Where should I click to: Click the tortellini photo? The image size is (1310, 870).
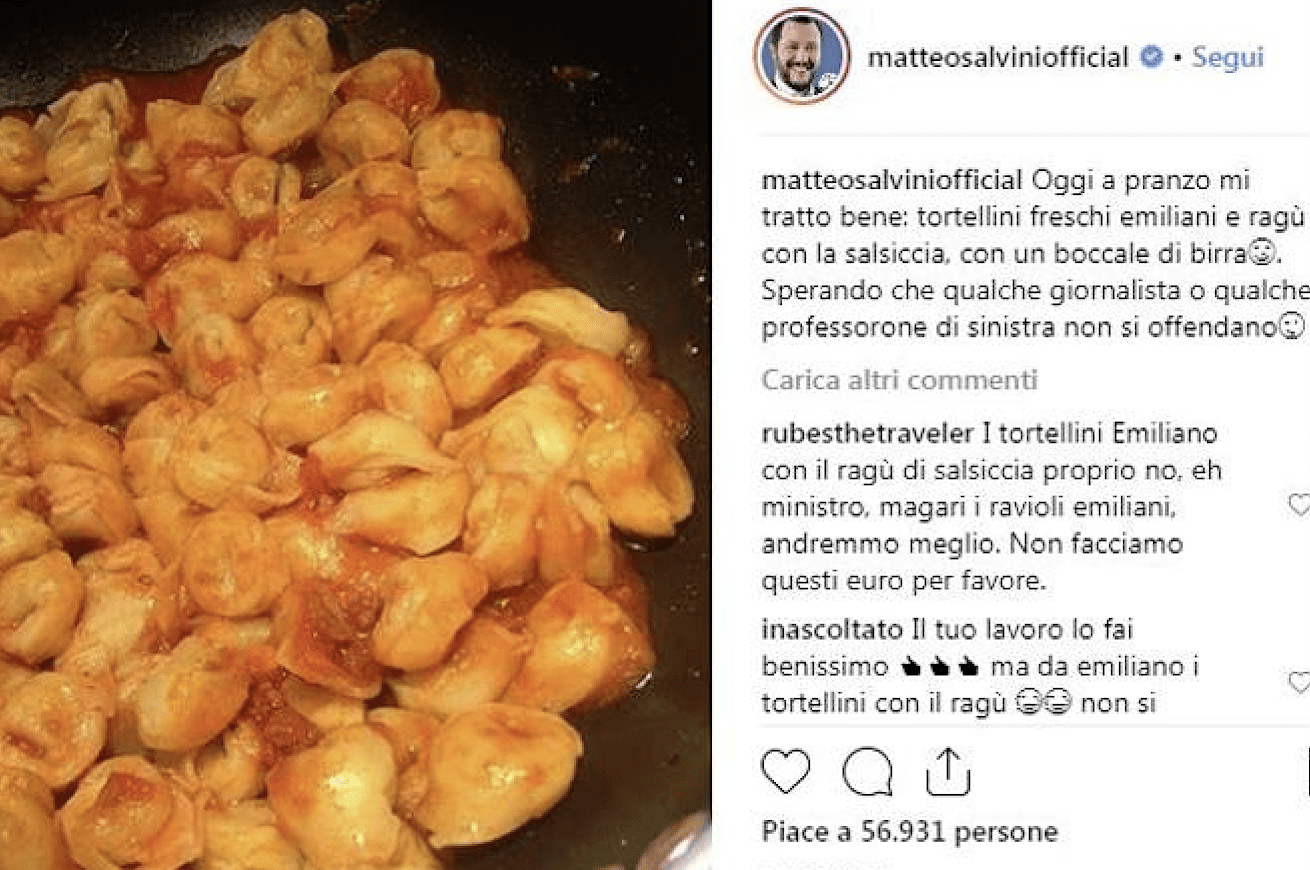(355, 435)
